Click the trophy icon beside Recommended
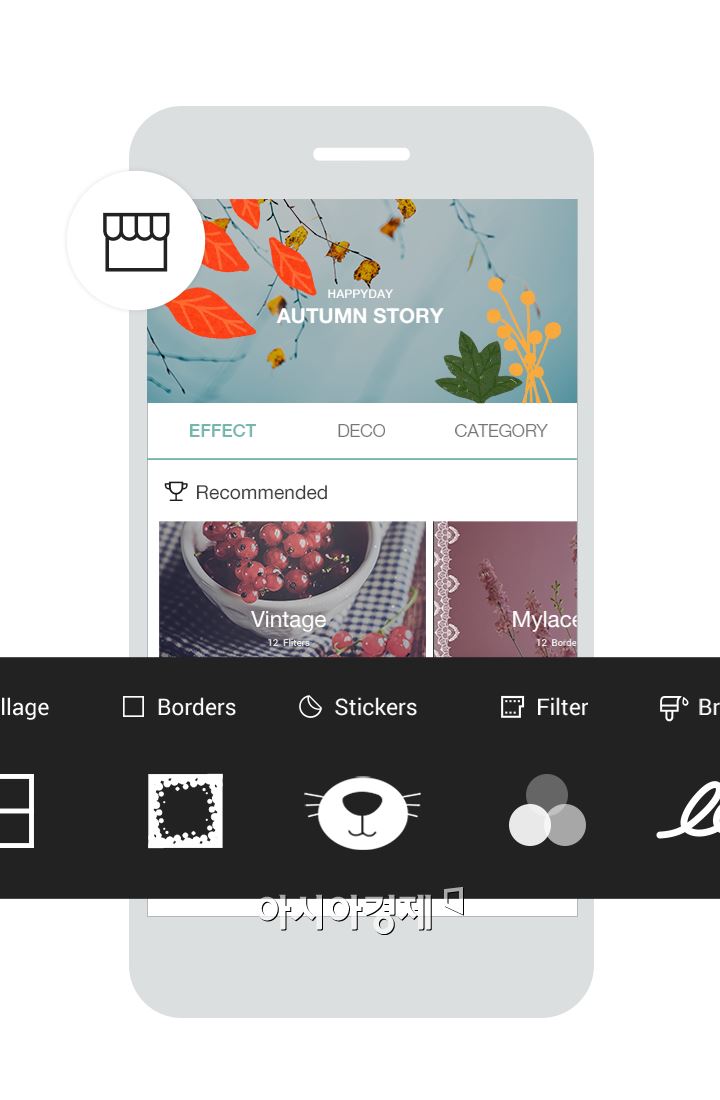This screenshot has height=1100, width=720. (x=175, y=491)
